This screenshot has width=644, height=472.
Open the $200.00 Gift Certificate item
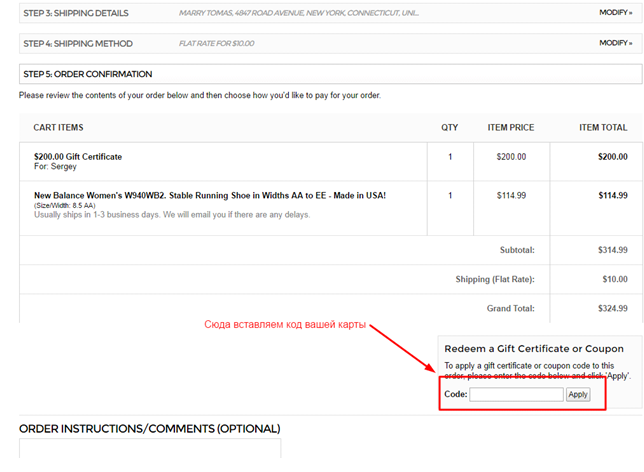(x=78, y=157)
